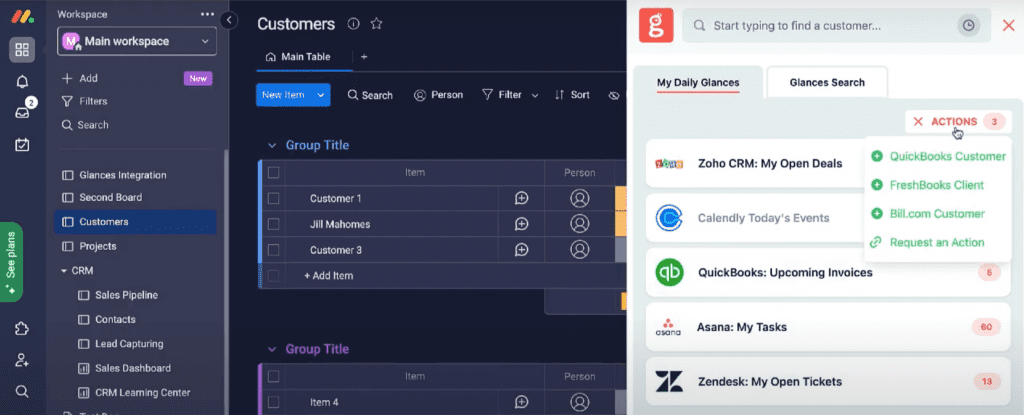Click the monday.com logo icon

point(22,17)
